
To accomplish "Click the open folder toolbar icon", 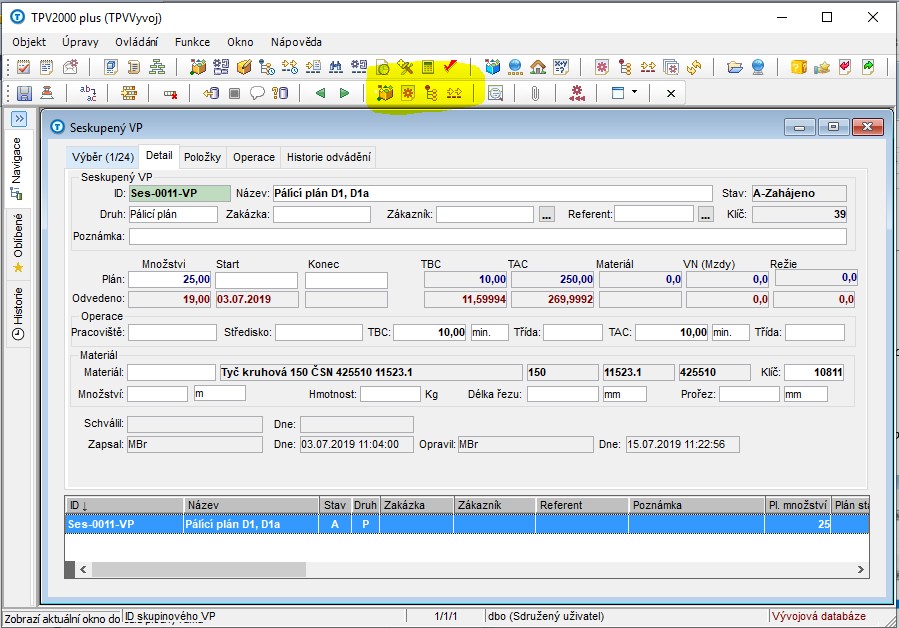I will [x=735, y=67].
